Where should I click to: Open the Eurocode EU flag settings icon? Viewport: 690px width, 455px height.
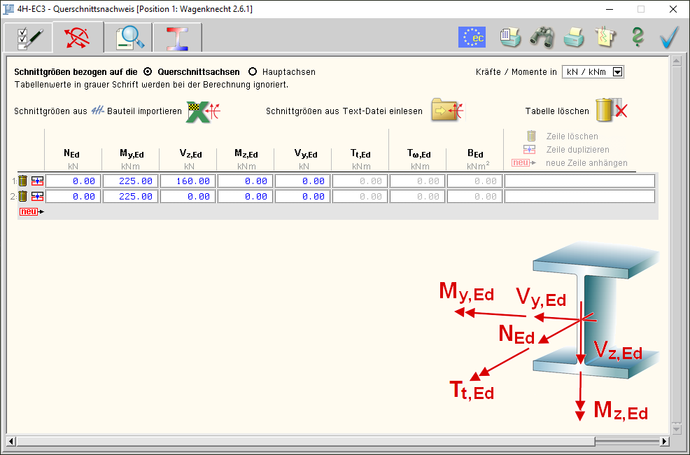471,38
